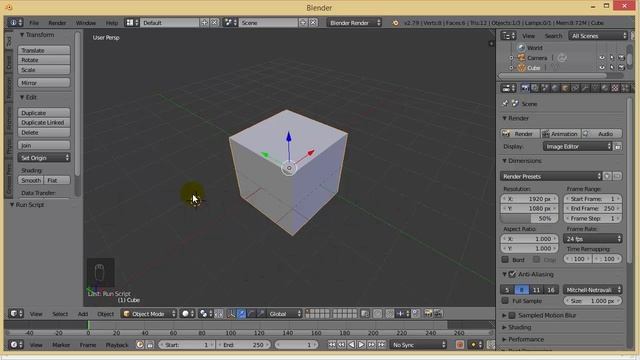Open the Mitchell-Netravali filter dropdown
Screen dimensions: 640x360
click(x=593, y=290)
